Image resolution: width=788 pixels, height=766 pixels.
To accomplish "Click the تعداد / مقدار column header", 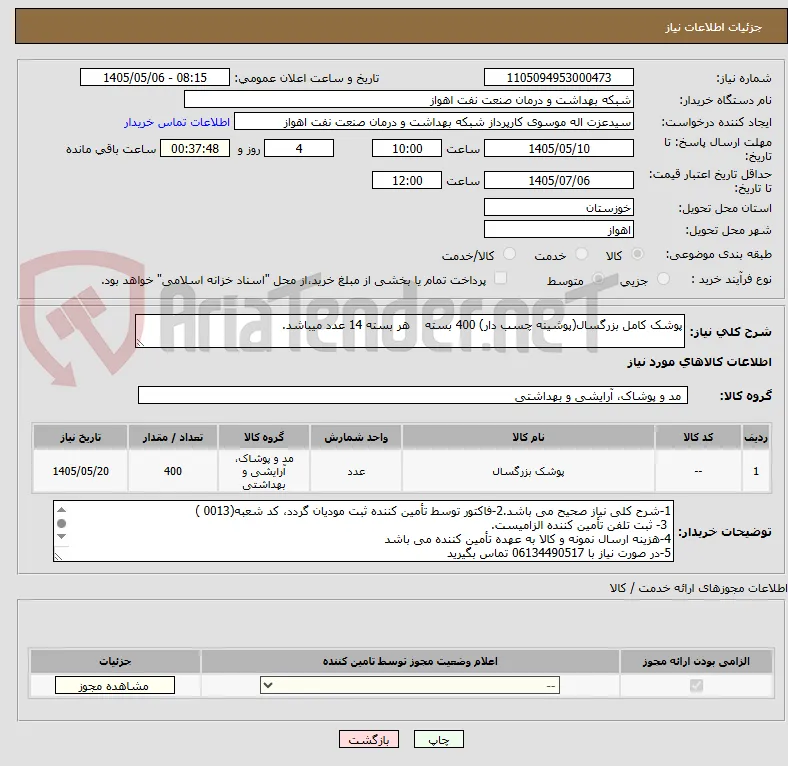I will [x=173, y=437].
